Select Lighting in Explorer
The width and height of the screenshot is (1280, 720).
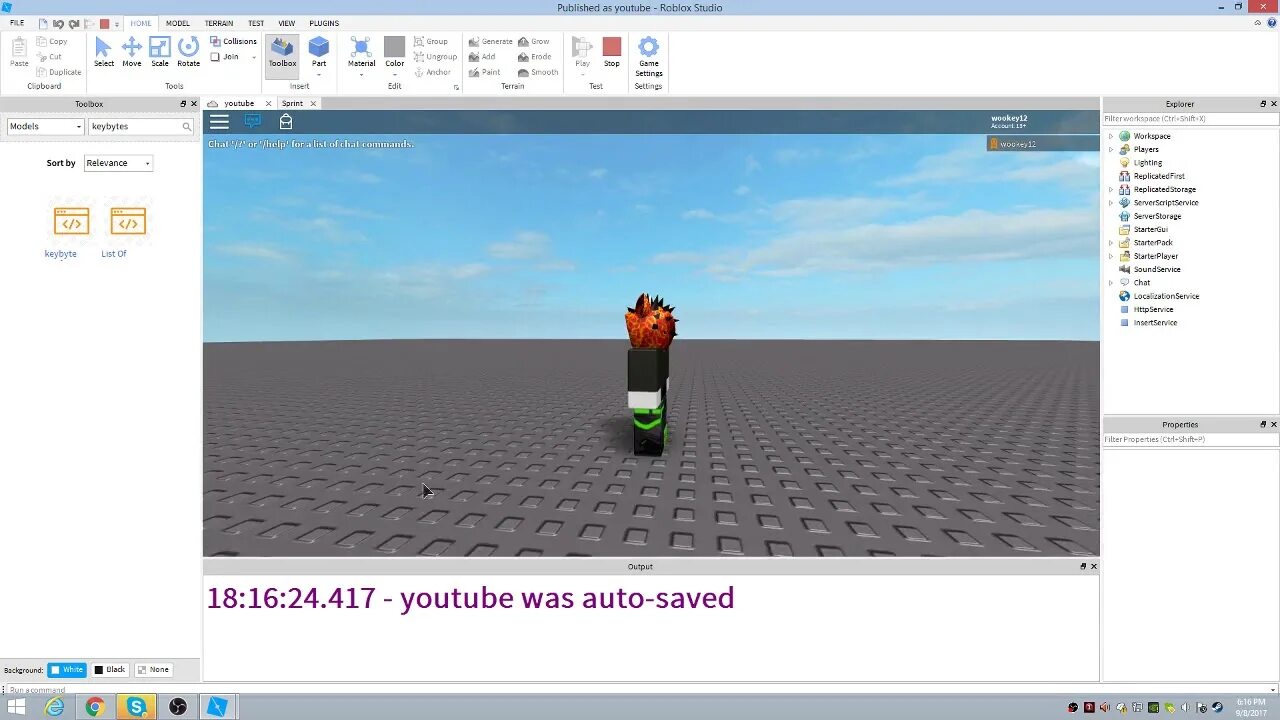coord(1148,163)
